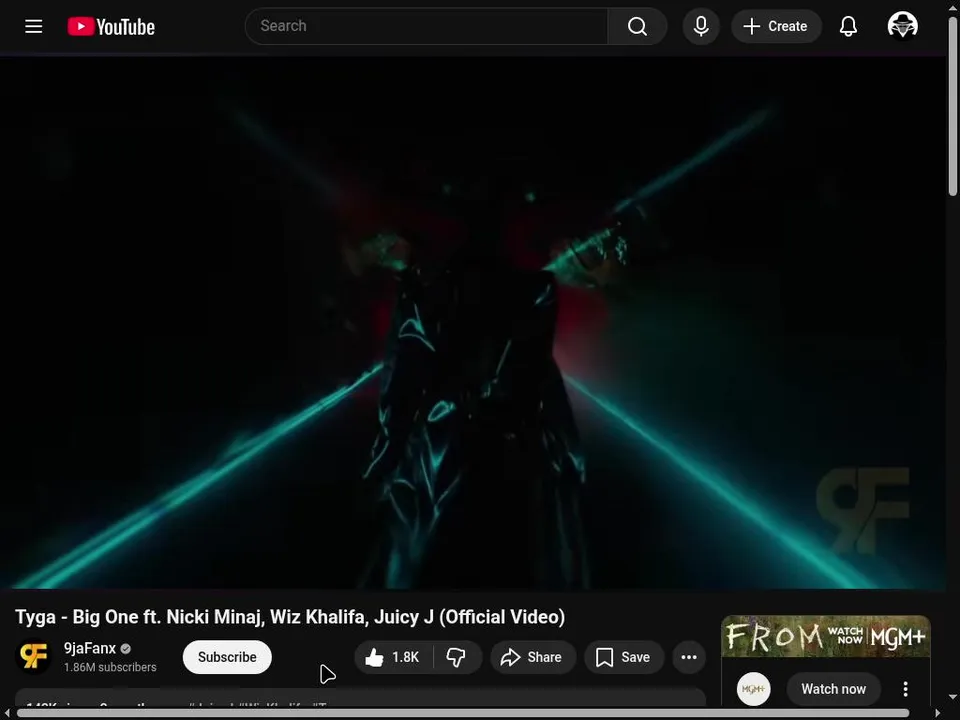Dislike the video with thumbs down

[456, 657]
